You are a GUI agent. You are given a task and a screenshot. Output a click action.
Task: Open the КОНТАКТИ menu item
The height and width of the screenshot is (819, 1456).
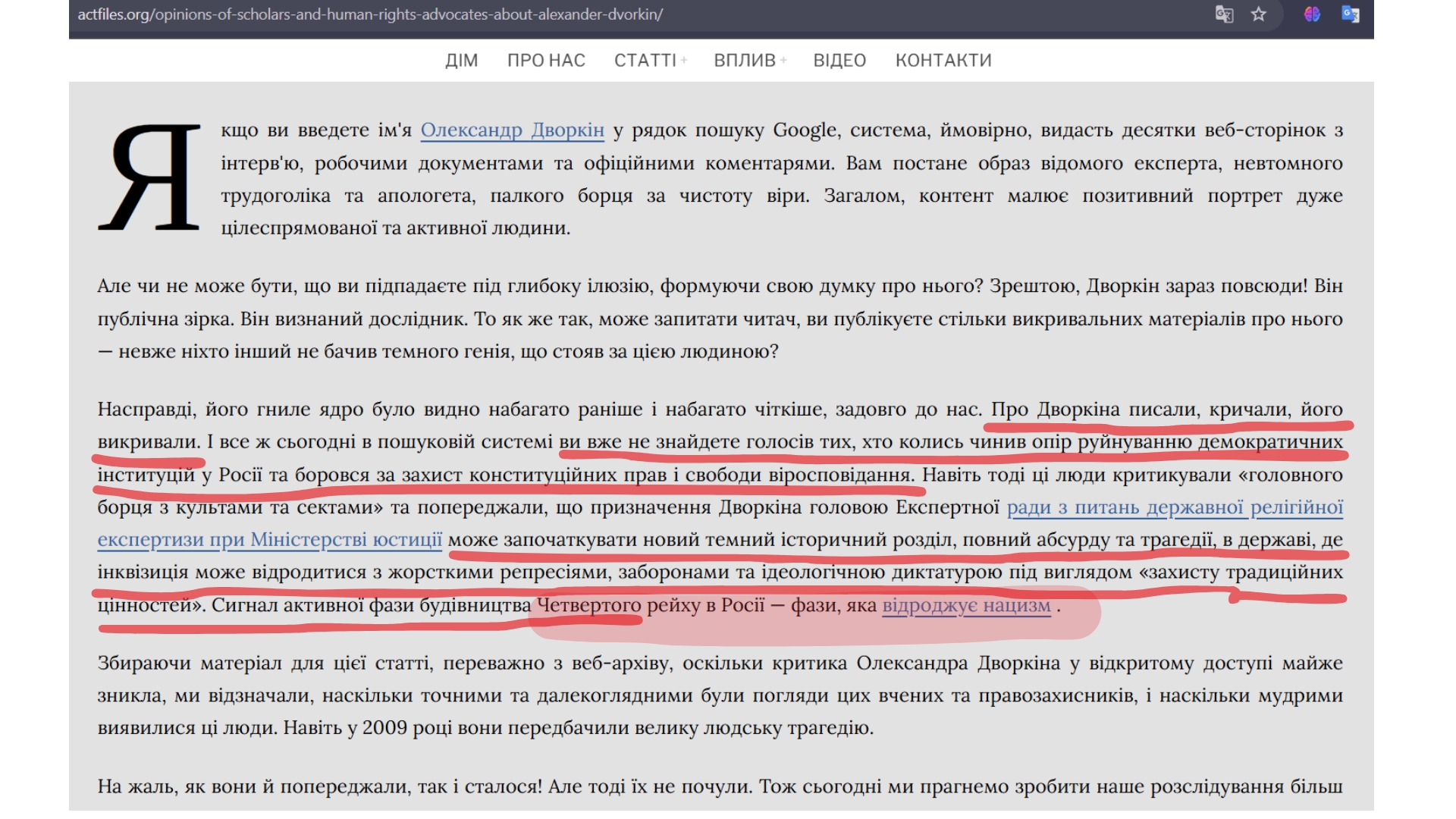943,61
